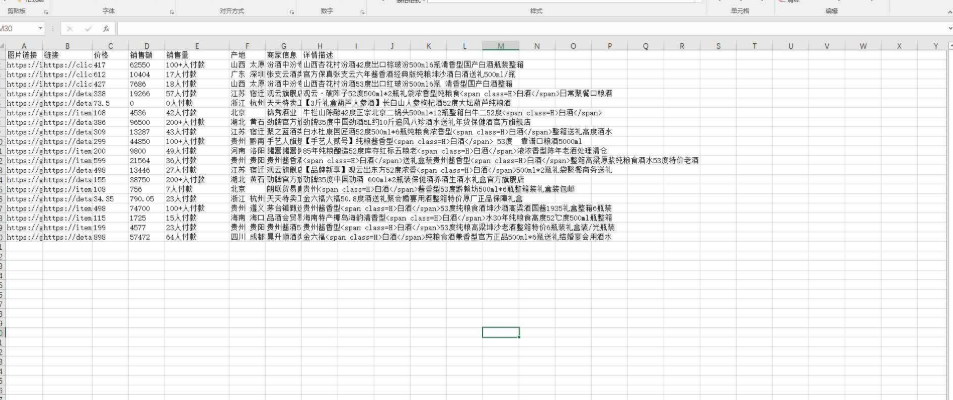The height and width of the screenshot is (400, 953).
Task: Select the sales amount cell 74700
Action: coord(146,209)
